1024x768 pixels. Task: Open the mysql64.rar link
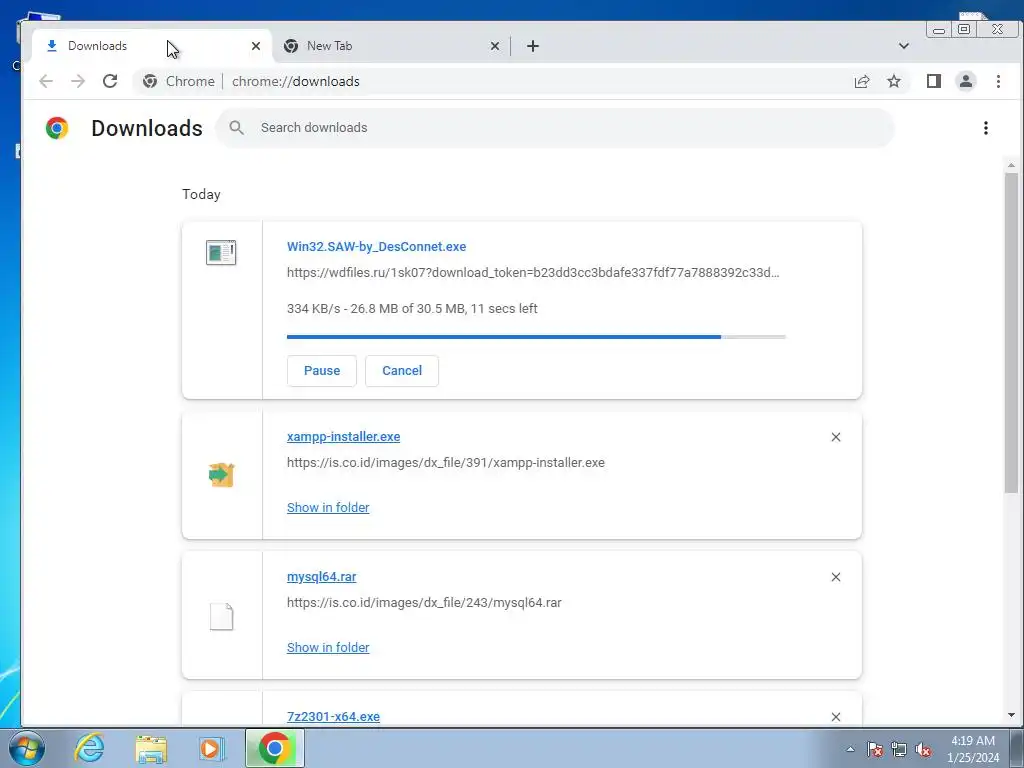pos(321,577)
